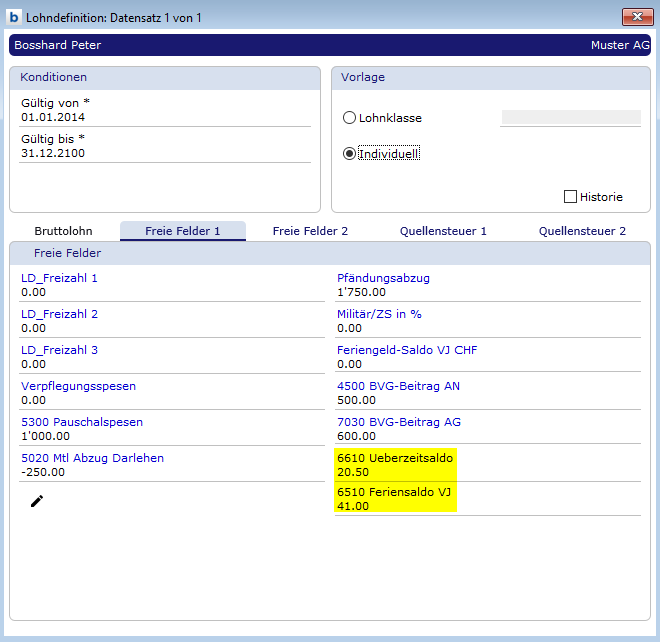
Task: Click the app logo in title bar
Action: point(15,16)
